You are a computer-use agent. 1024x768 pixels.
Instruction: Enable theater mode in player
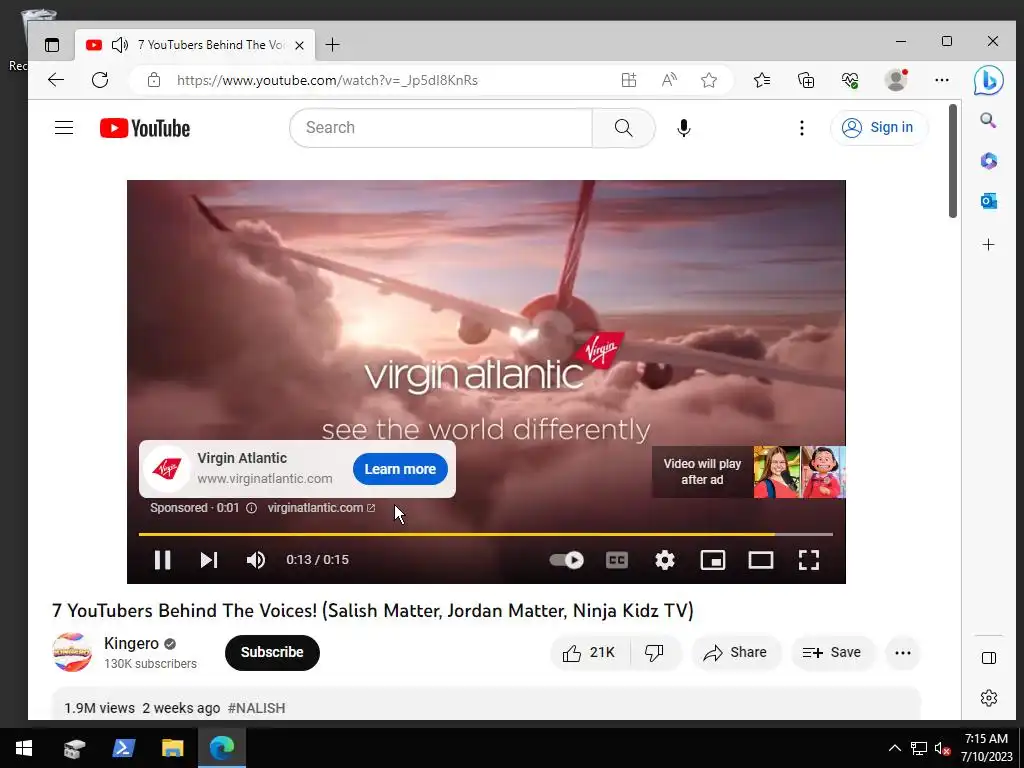tap(761, 560)
